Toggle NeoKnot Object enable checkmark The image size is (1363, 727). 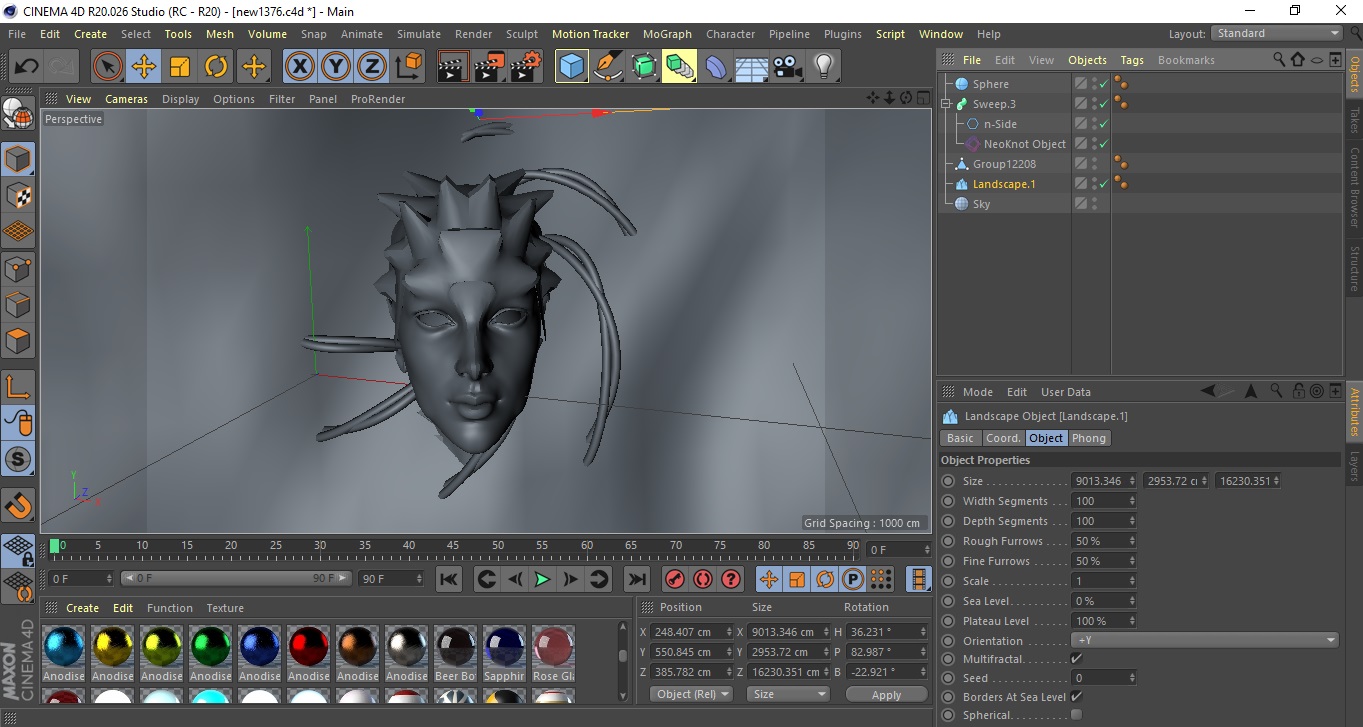coord(1104,144)
